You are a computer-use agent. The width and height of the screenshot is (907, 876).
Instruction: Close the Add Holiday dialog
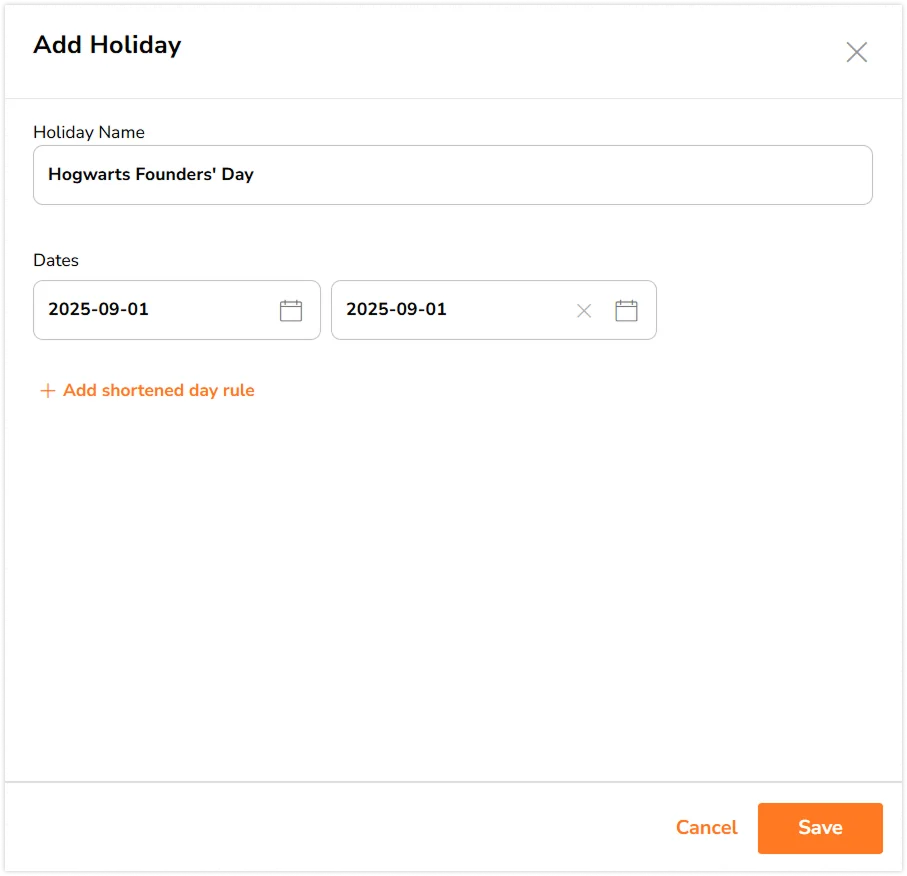click(x=856, y=53)
